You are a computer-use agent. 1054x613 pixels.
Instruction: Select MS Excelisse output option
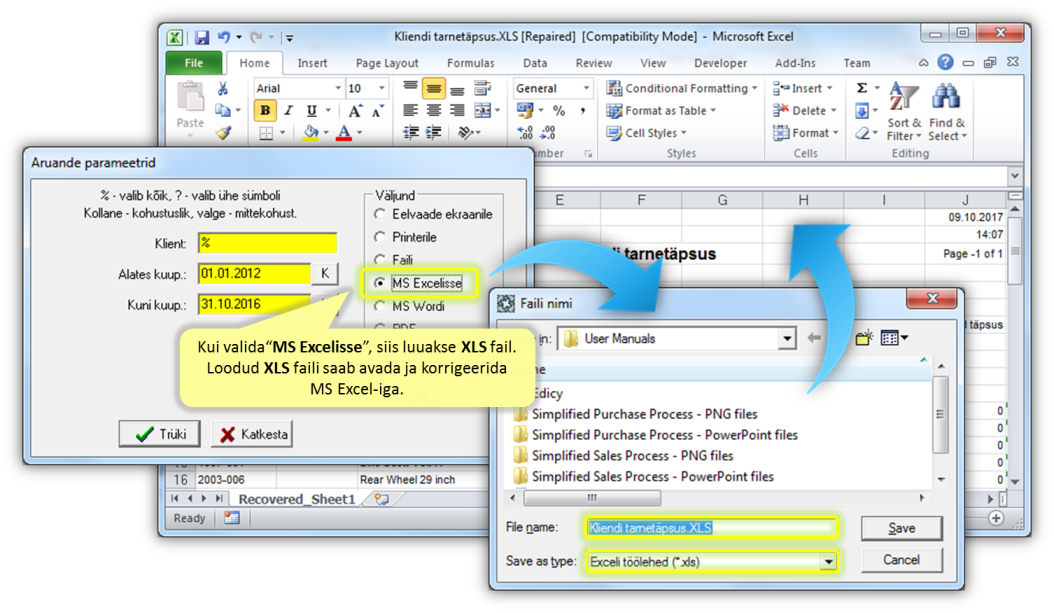[x=380, y=284]
